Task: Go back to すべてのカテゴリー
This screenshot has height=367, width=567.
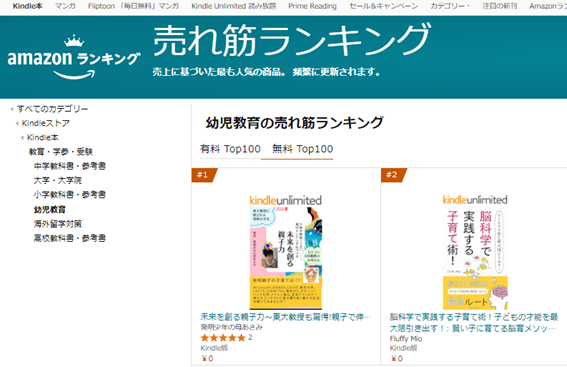Action: click(52, 109)
